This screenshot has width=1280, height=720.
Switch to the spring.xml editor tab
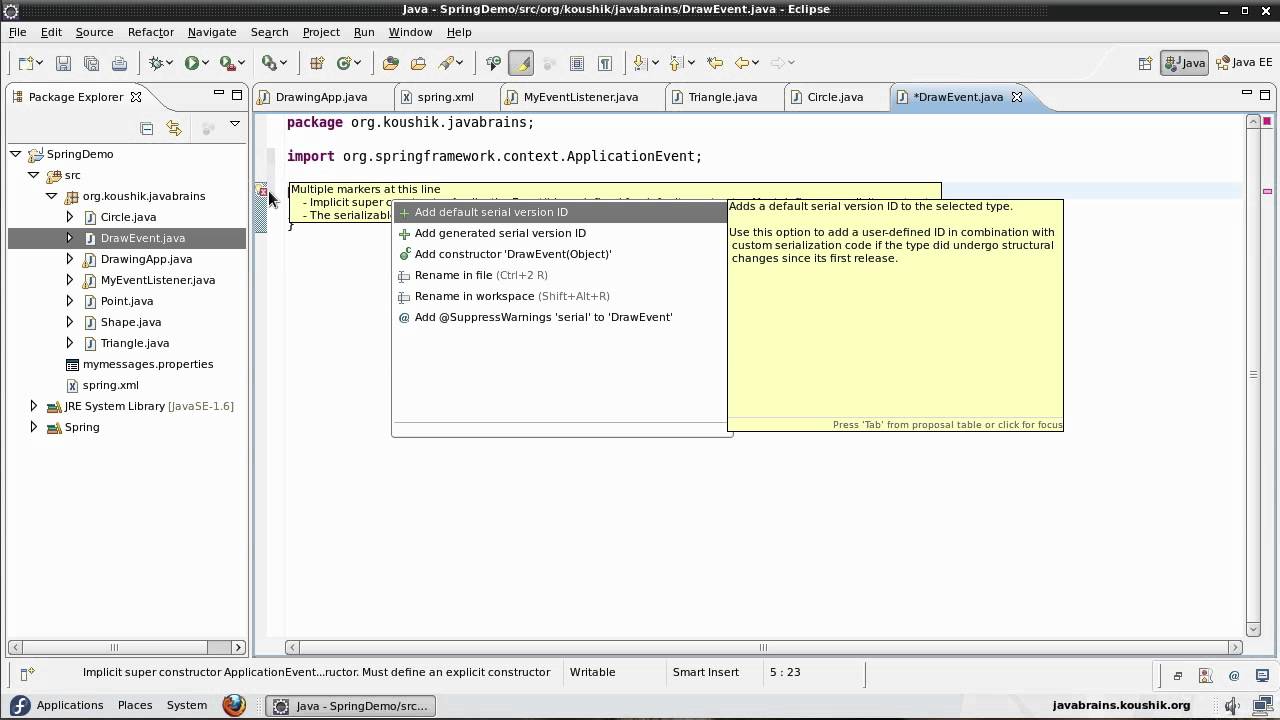445,97
